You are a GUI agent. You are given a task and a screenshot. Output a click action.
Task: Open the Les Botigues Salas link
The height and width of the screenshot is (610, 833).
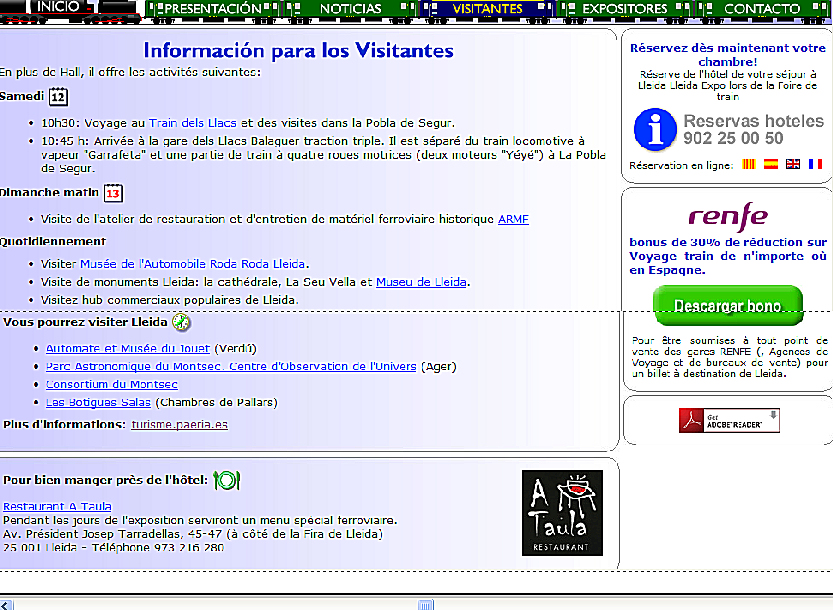tap(98, 402)
